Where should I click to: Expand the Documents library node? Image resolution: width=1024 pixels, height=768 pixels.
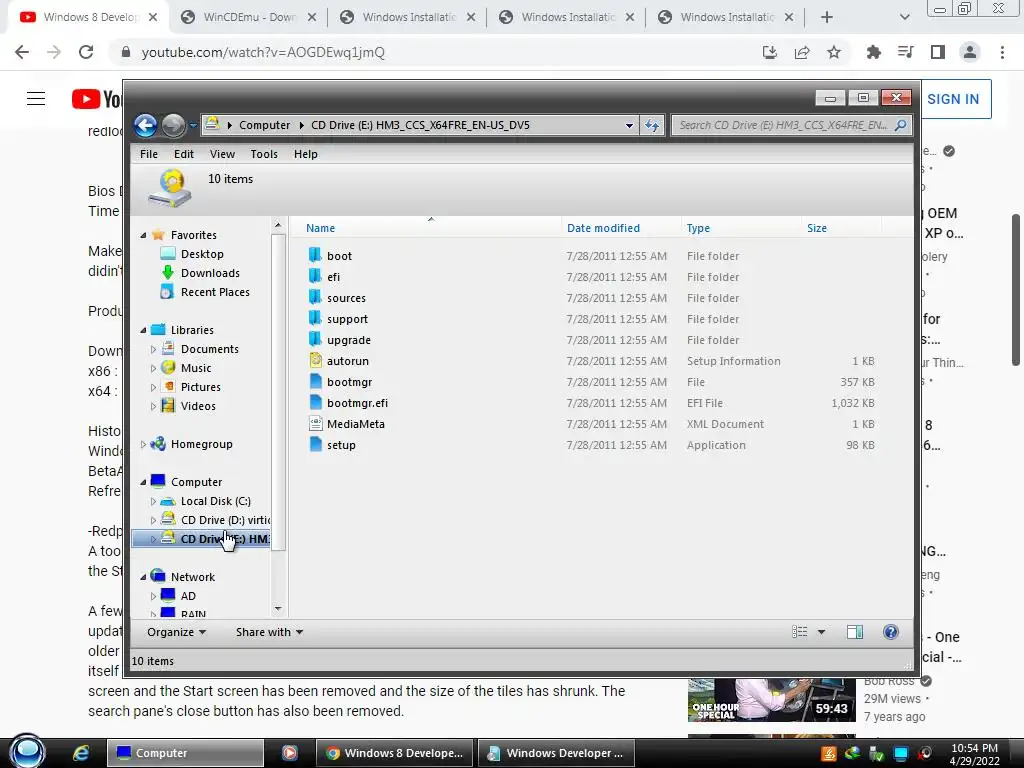(153, 349)
